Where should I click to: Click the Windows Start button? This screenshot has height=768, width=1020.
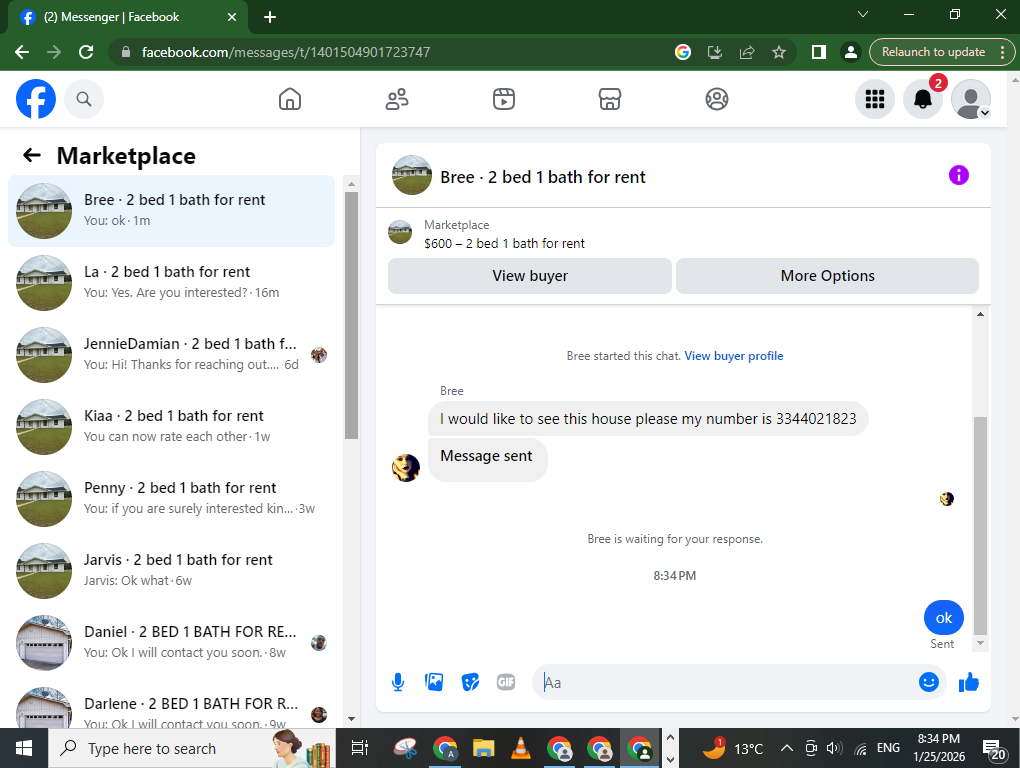(24, 748)
